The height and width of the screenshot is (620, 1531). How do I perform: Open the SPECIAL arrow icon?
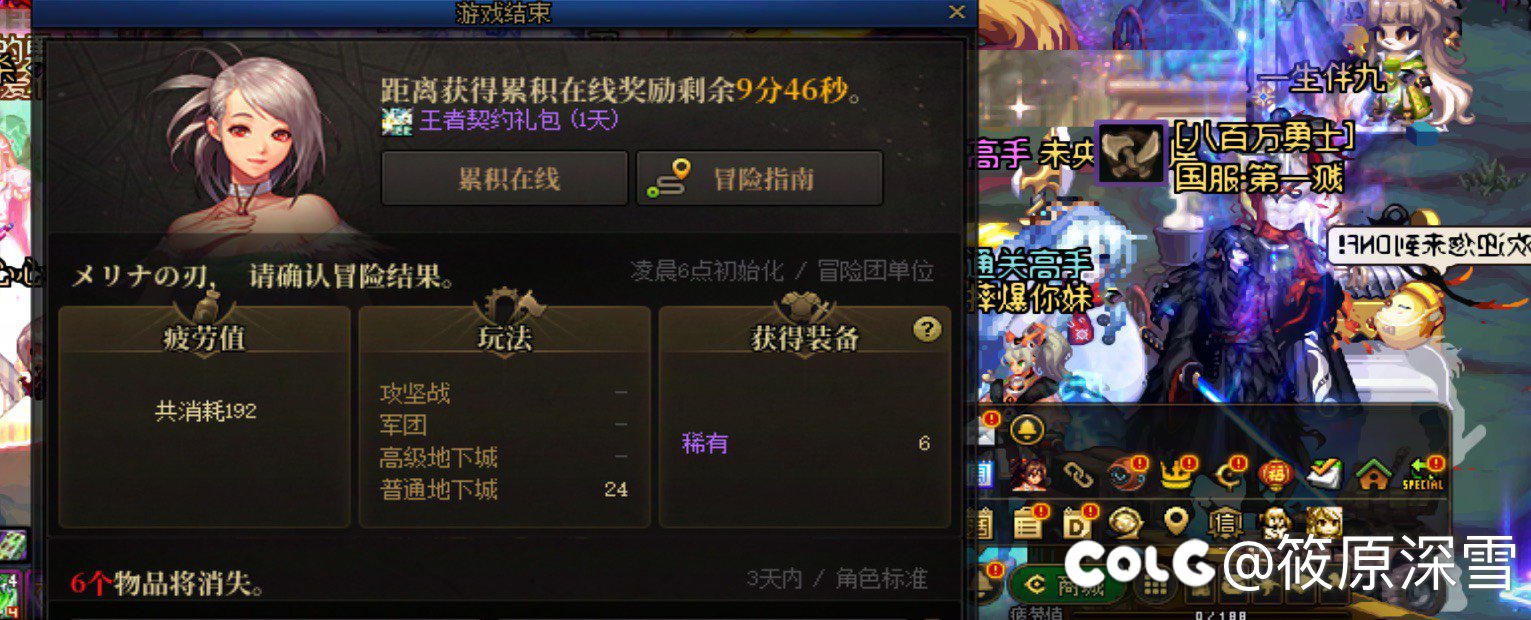click(1423, 474)
